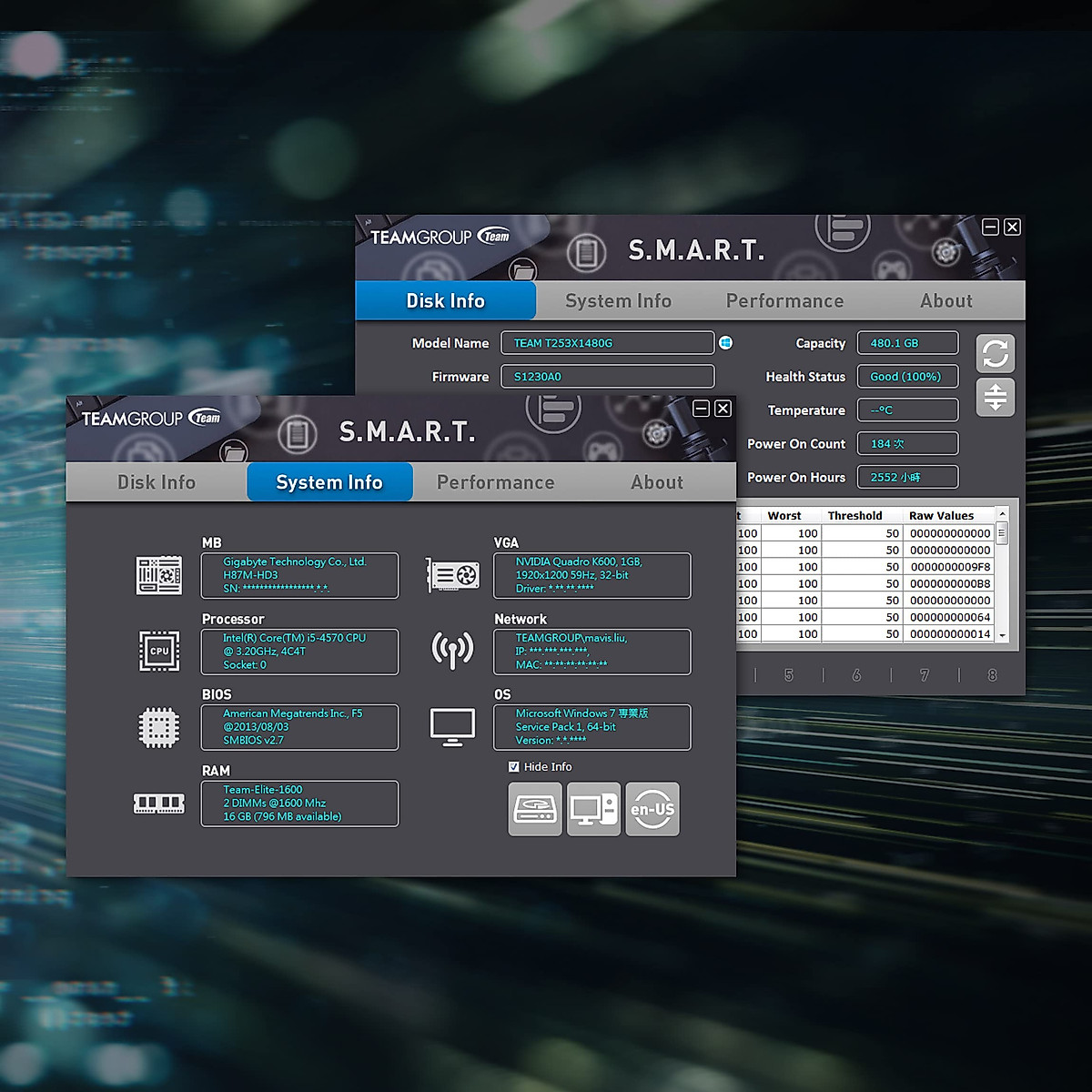Click the motherboard icon beside MB

pos(159,575)
